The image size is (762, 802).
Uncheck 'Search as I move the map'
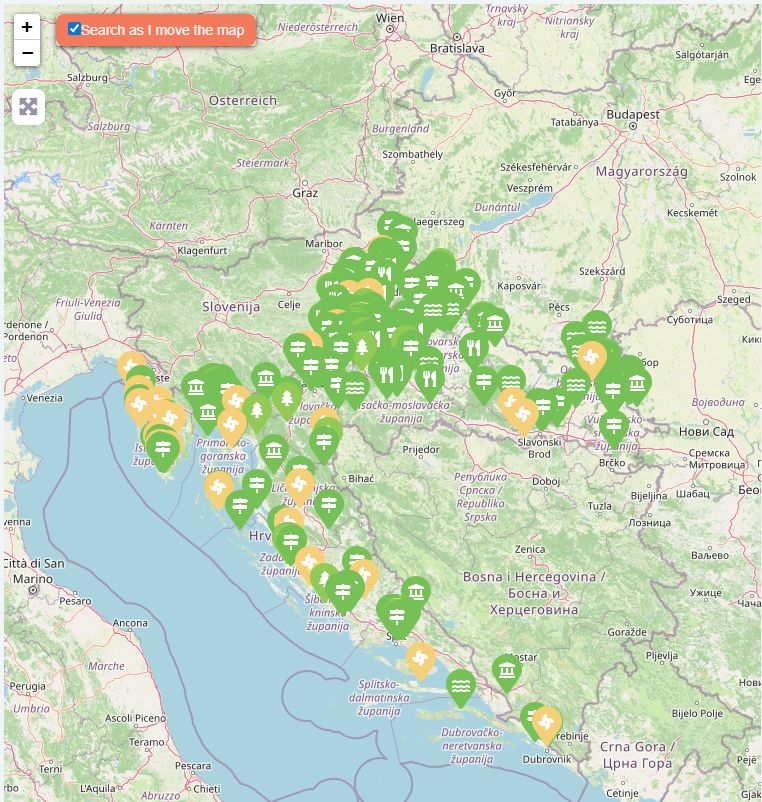tap(74, 29)
